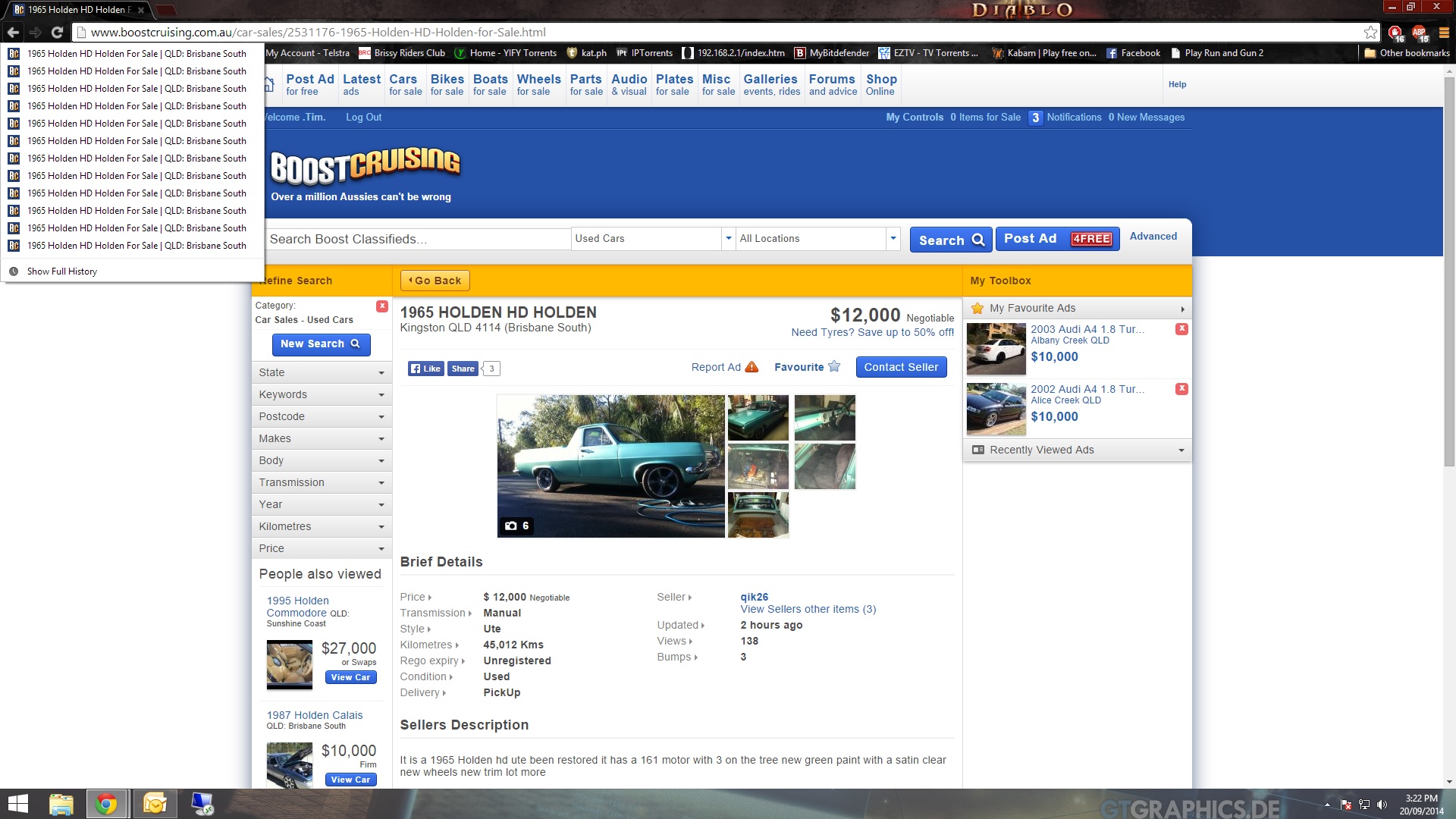Open the main blue ute photo

coord(610,466)
